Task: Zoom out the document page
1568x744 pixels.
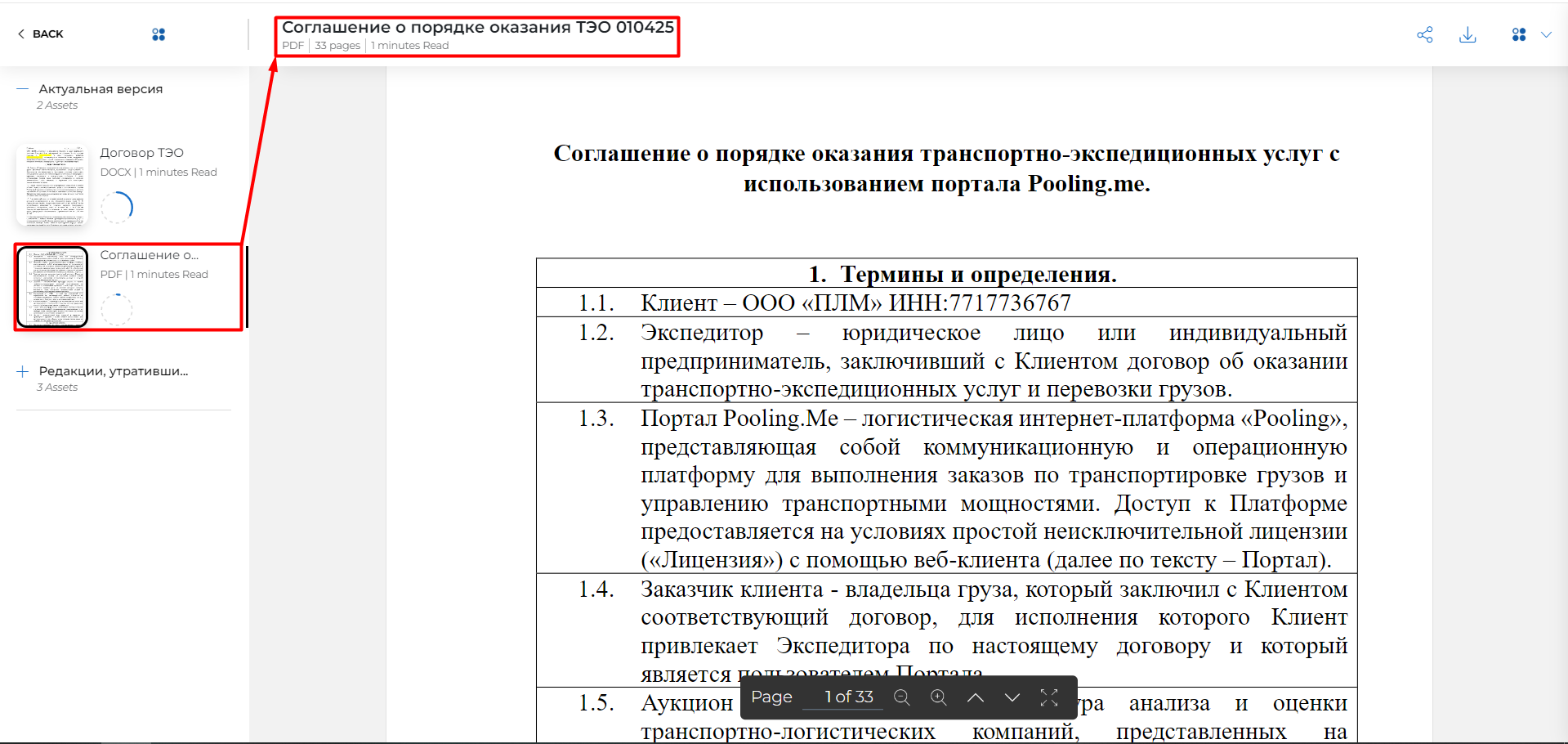Action: [x=901, y=697]
